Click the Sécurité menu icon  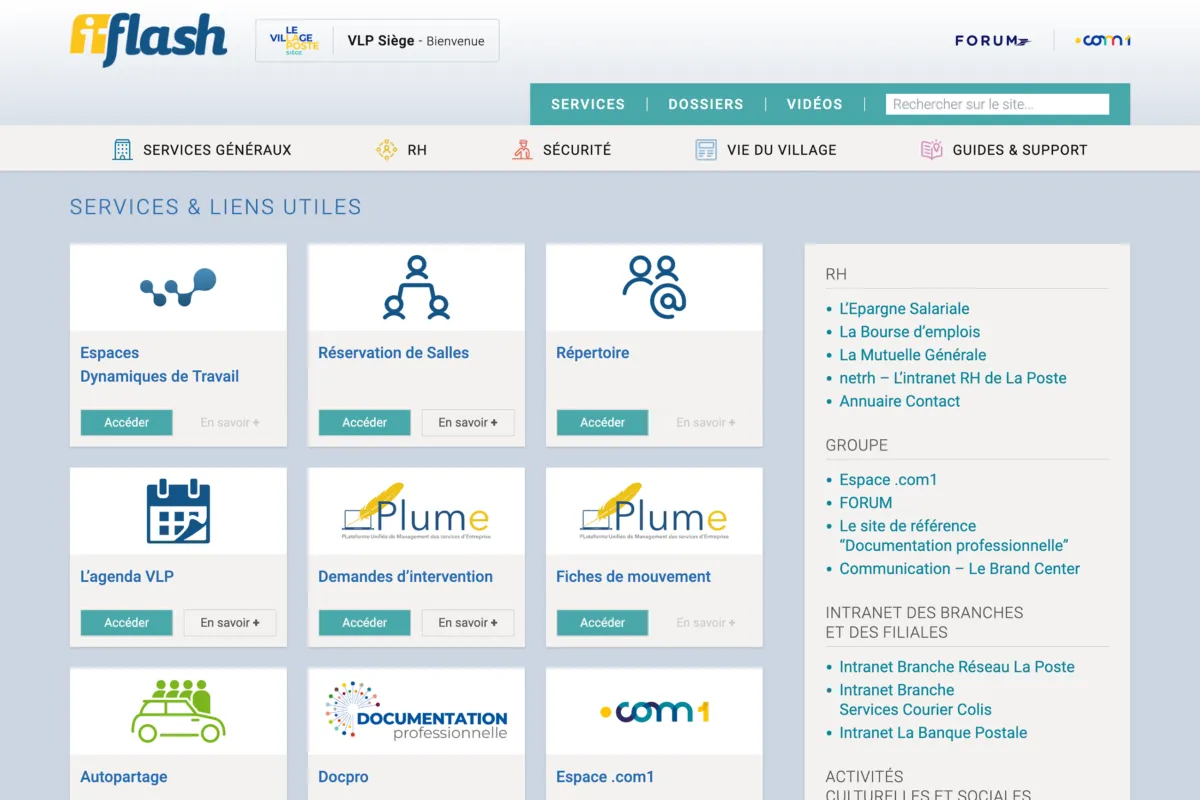(522, 150)
